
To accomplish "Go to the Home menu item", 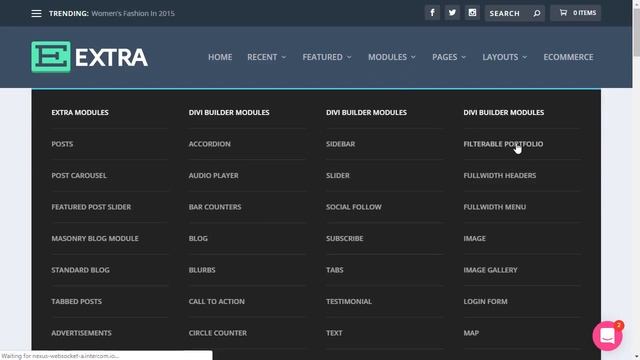I will click(x=220, y=57).
